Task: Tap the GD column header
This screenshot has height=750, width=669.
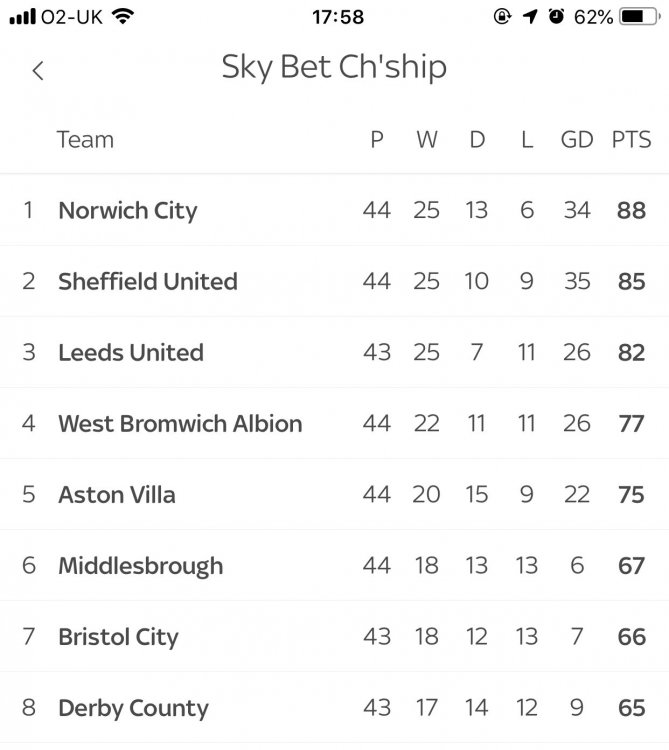Action: 577,140
